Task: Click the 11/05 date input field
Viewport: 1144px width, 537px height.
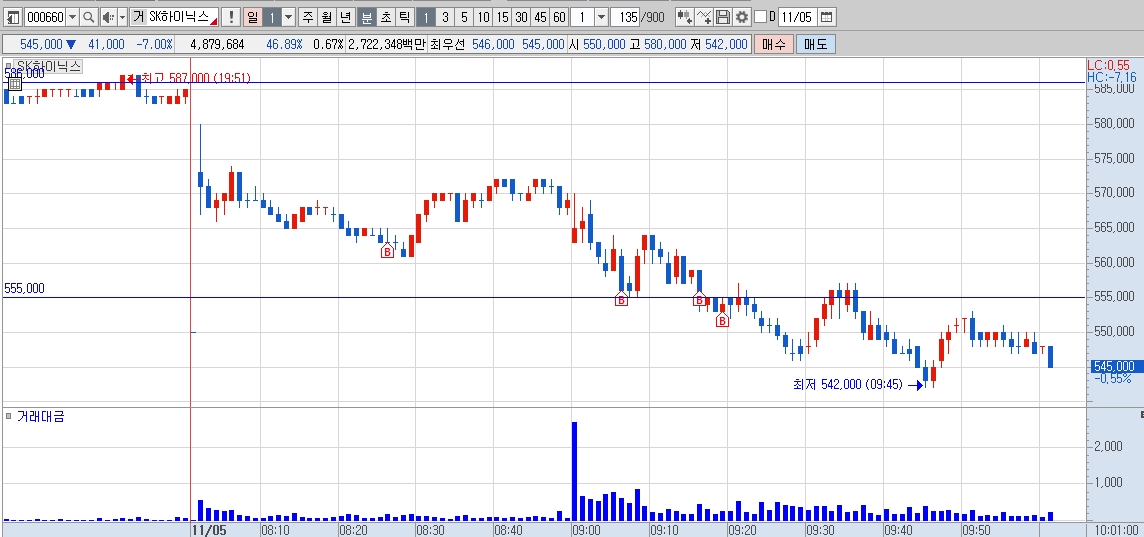Action: coord(797,17)
